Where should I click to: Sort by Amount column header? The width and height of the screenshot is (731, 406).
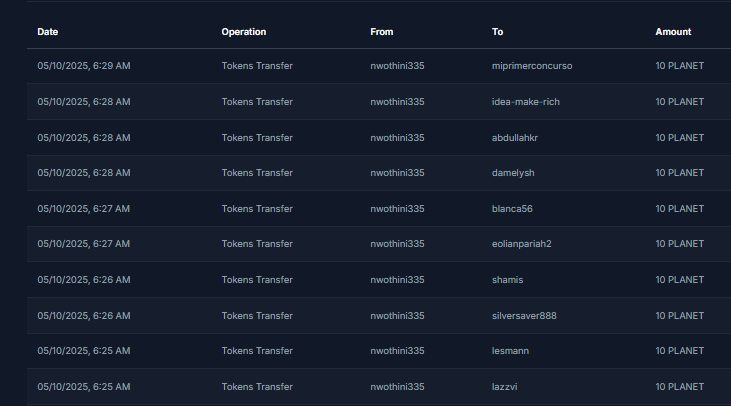(673, 32)
